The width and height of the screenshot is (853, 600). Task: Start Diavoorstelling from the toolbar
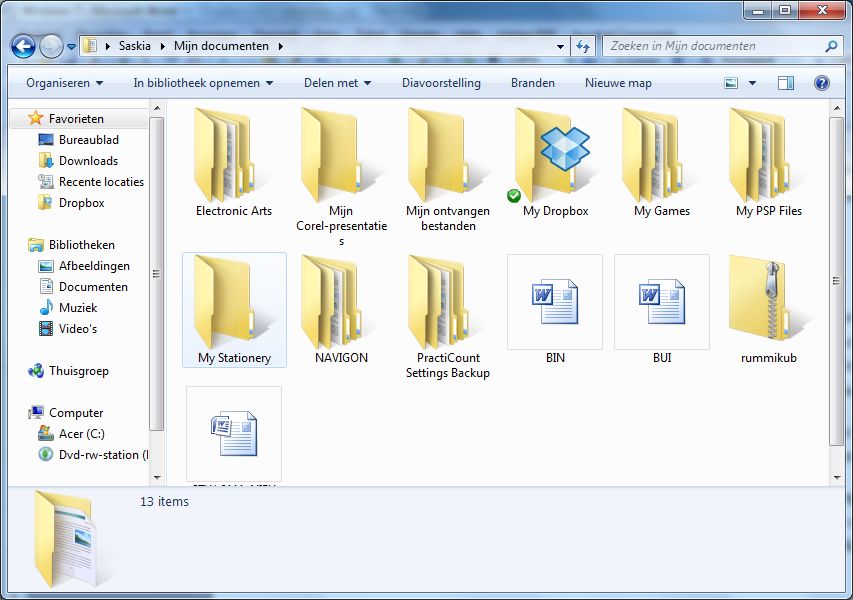click(x=441, y=83)
